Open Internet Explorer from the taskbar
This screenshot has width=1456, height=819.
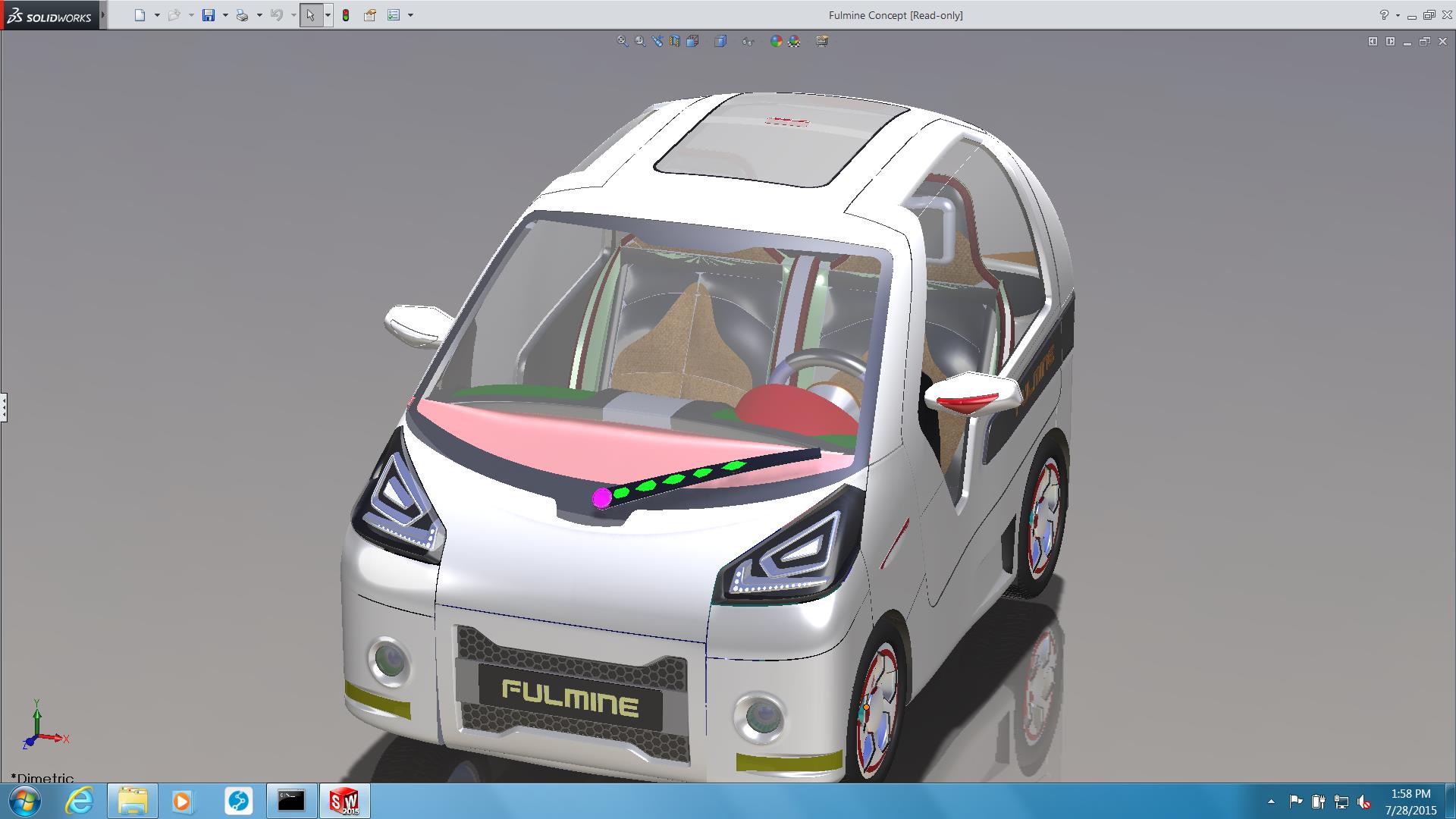(x=80, y=801)
